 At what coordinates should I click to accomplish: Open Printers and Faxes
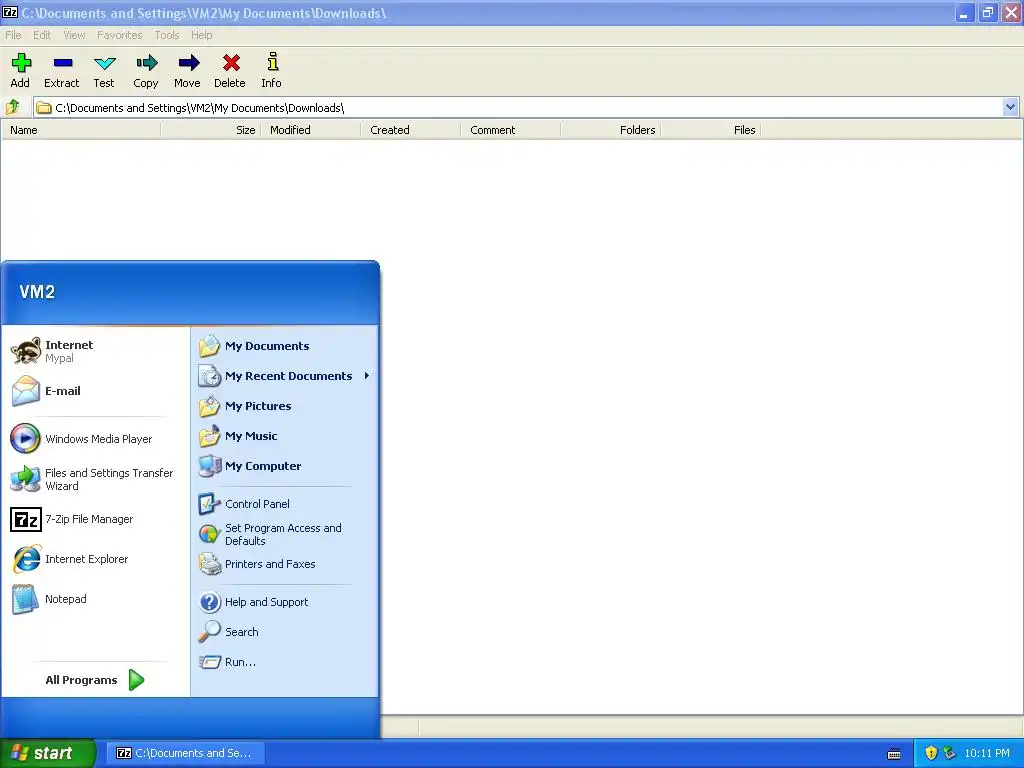coord(257,564)
